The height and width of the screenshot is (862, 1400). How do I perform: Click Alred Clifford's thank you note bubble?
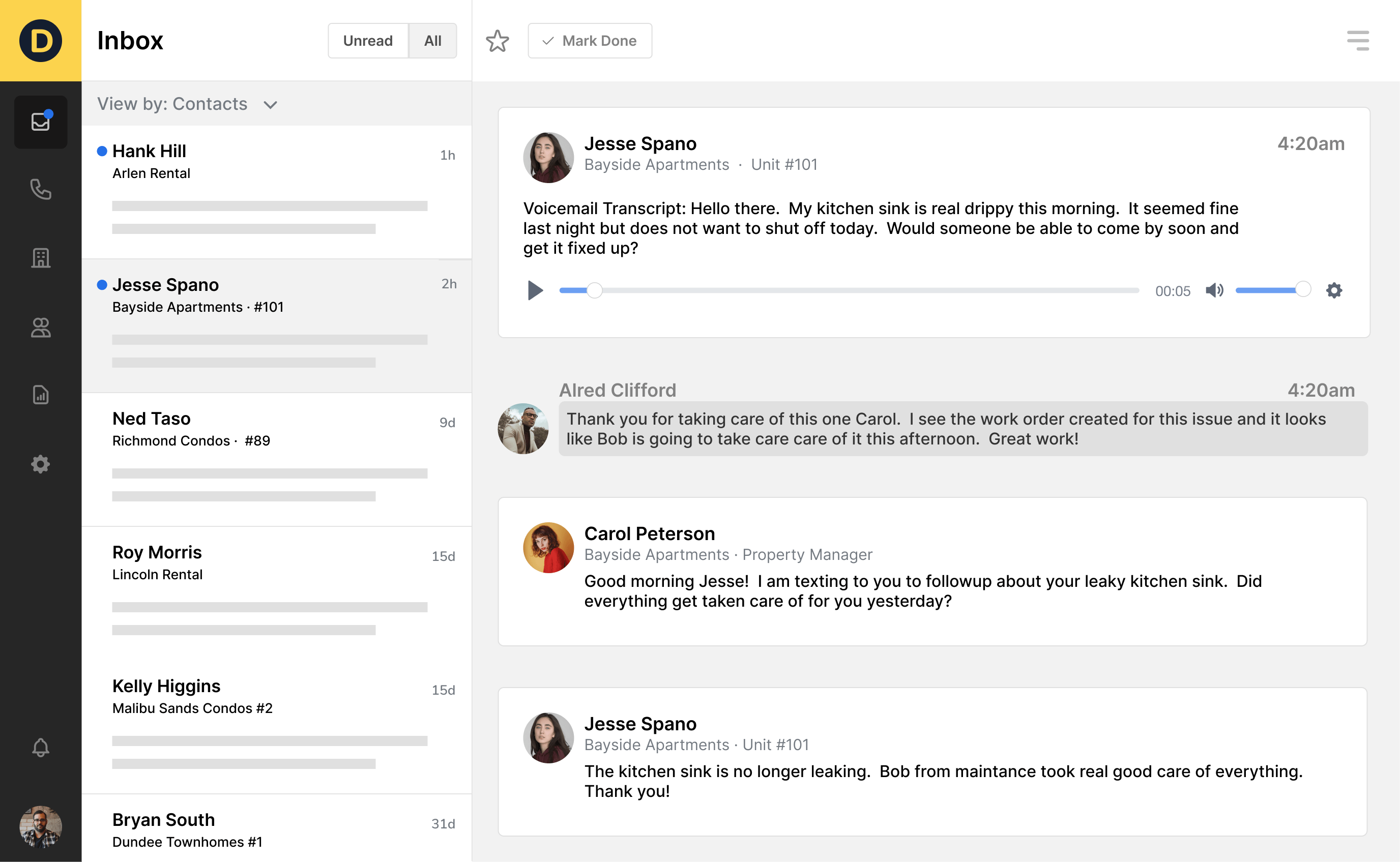[x=962, y=429]
